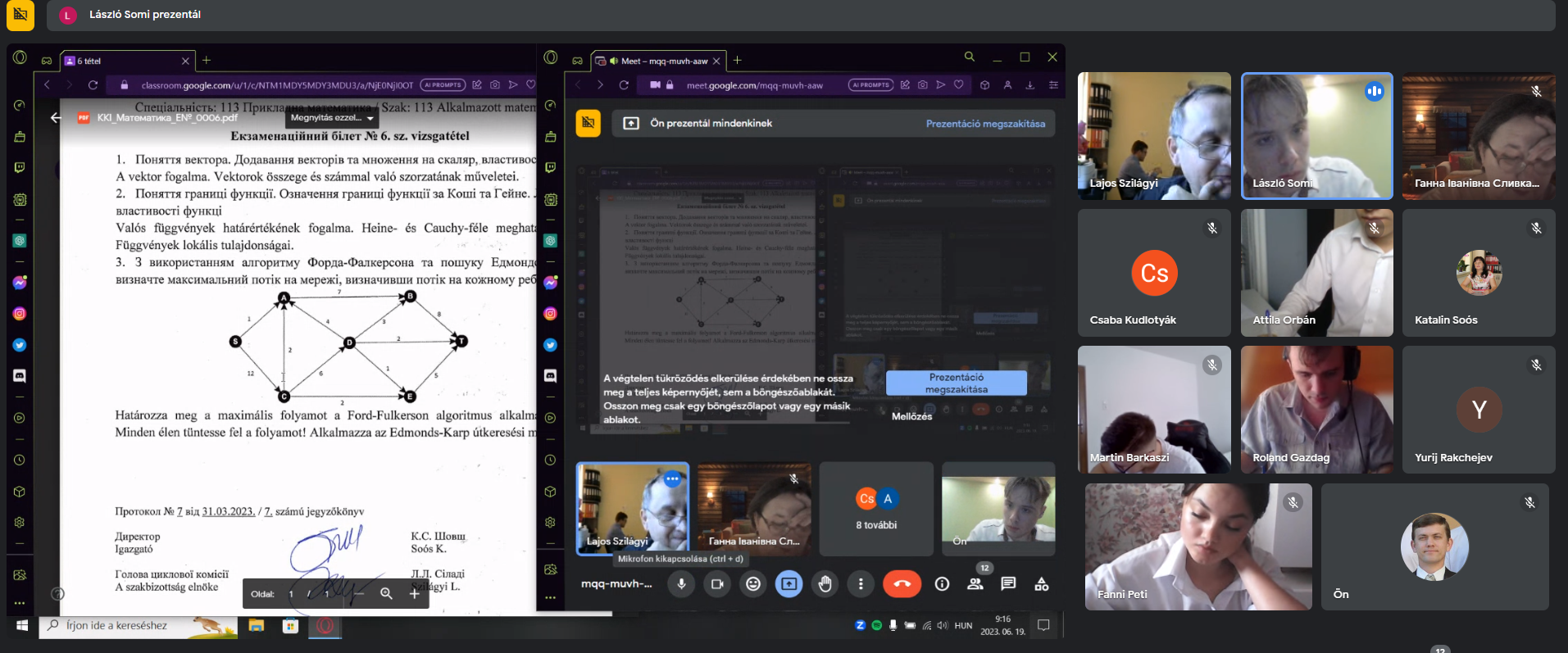Expand the 'Megnyitás ezzel...' dropdown
1568x653 pixels.
pyautogui.click(x=332, y=118)
